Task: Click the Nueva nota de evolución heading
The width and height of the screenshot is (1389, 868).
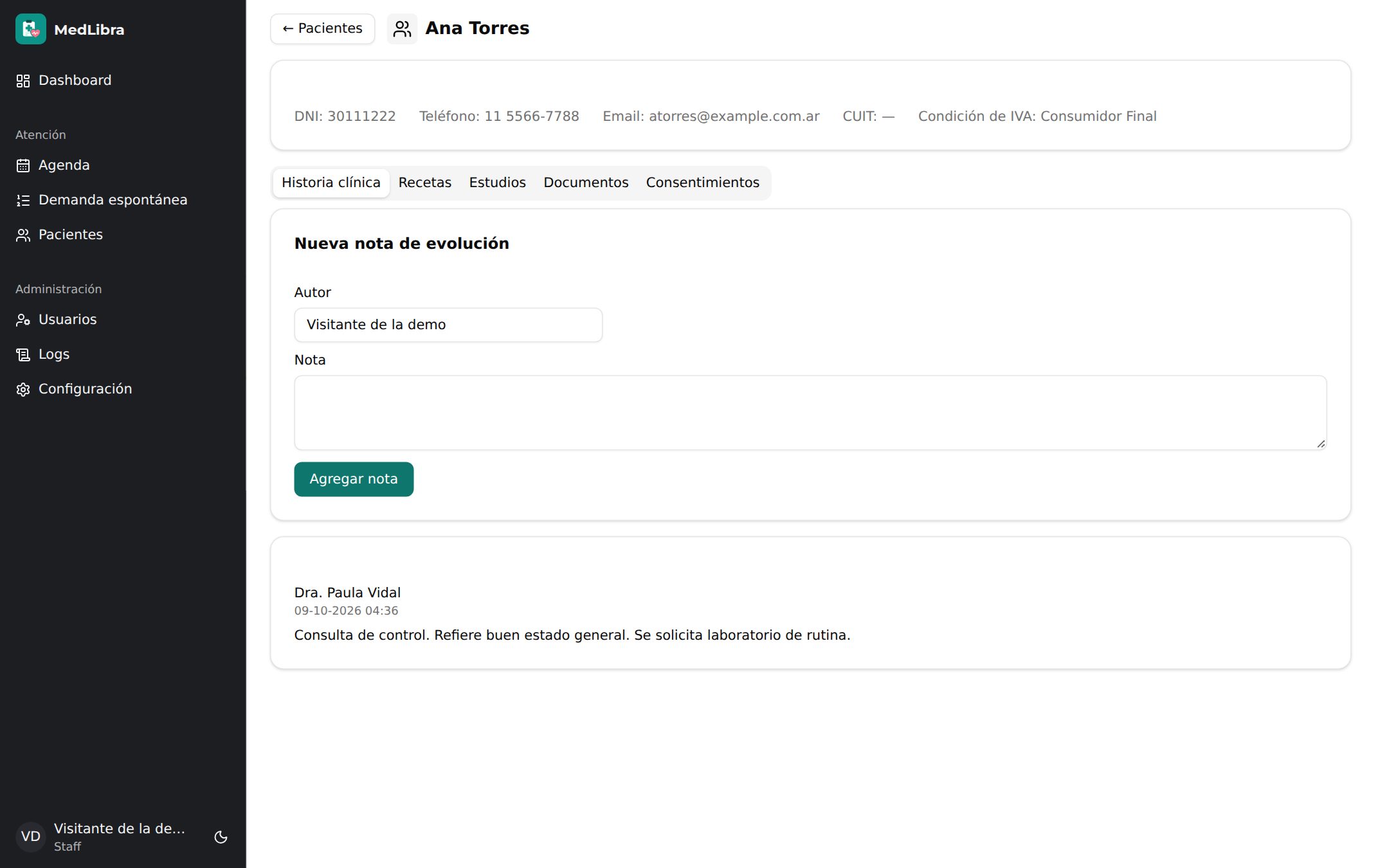Action: click(402, 244)
